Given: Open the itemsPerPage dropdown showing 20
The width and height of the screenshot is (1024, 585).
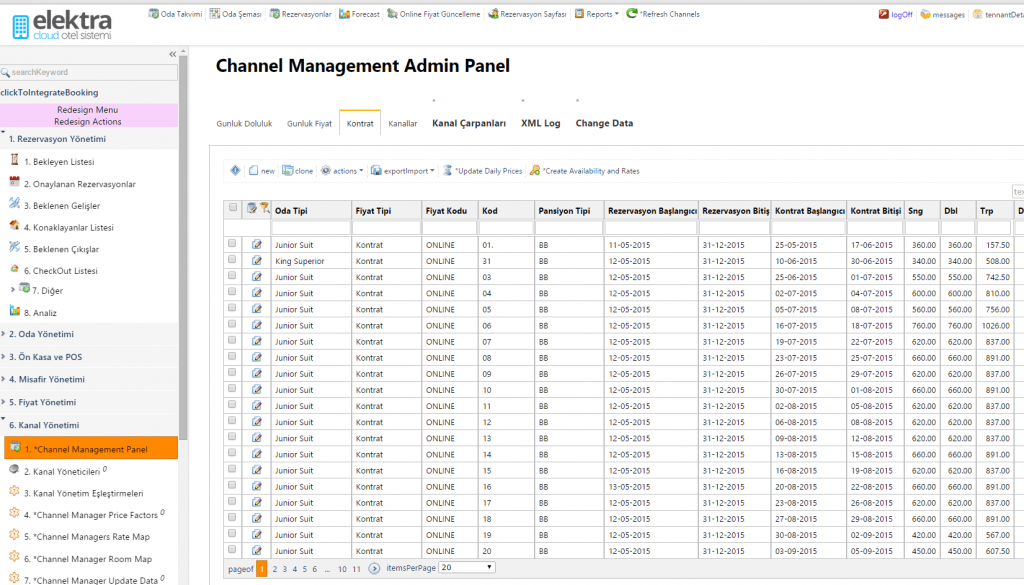Looking at the screenshot, I should tap(466, 567).
